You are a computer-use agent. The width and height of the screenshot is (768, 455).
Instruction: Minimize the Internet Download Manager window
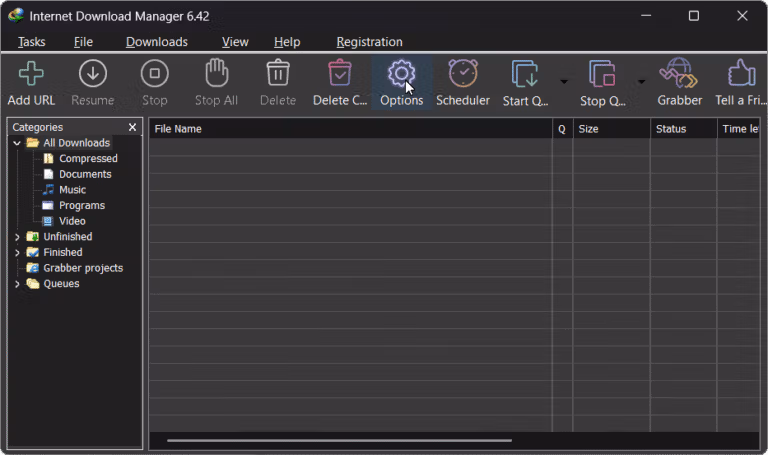(646, 16)
